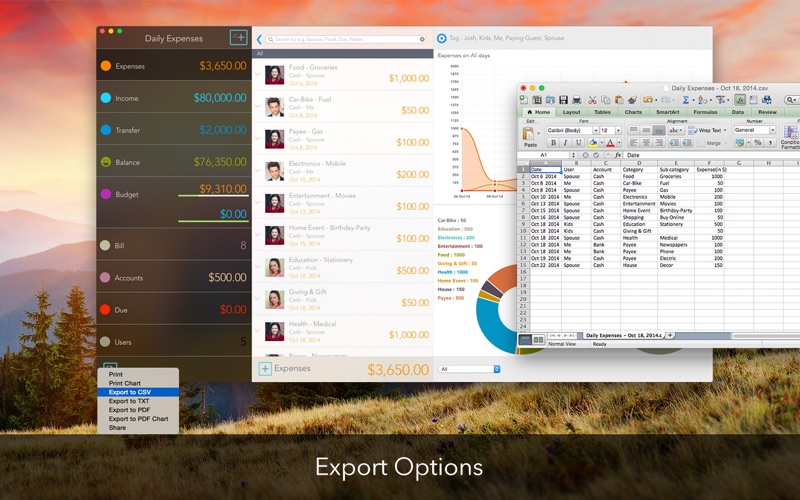Click Excel's new workbook icon

pos(523,100)
